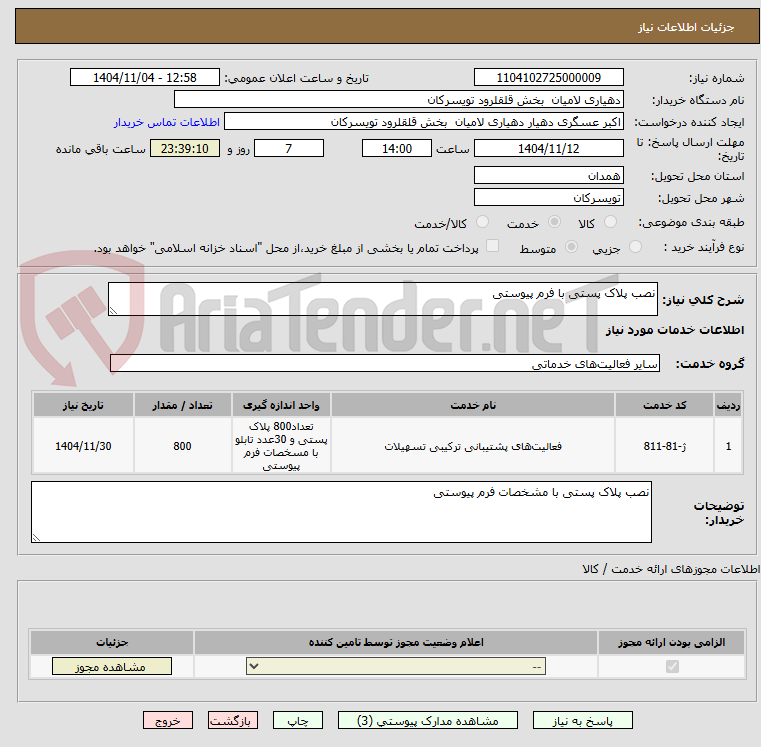This screenshot has width=761, height=747.
Task: Click the اطلاعات مجوزهای ارائه خدمت / کالا heading
Action: [671, 569]
